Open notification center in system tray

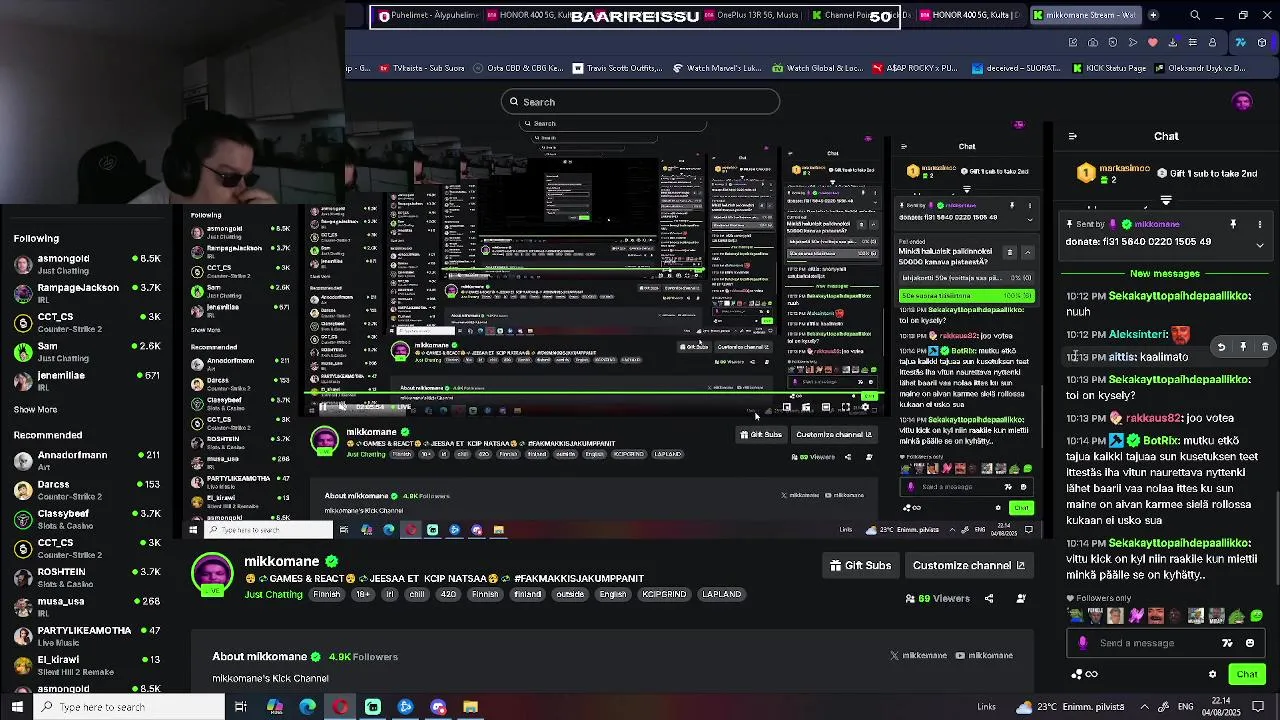point(1258,707)
